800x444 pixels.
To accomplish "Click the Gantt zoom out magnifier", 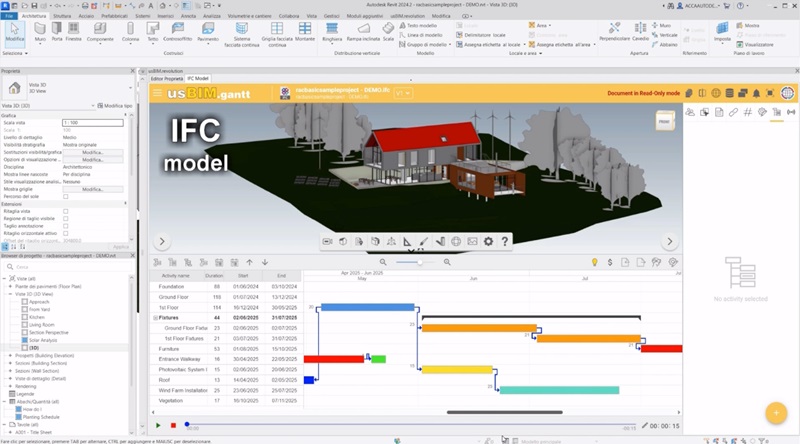I will pos(383,262).
